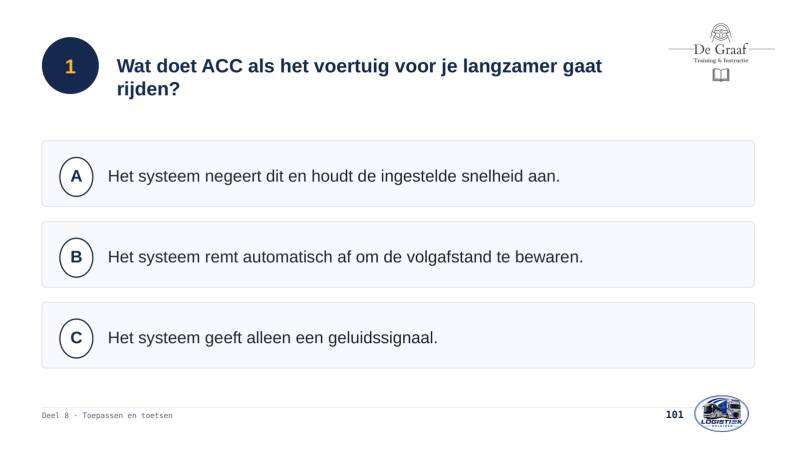Click the question number 1 circle badge

point(70,66)
